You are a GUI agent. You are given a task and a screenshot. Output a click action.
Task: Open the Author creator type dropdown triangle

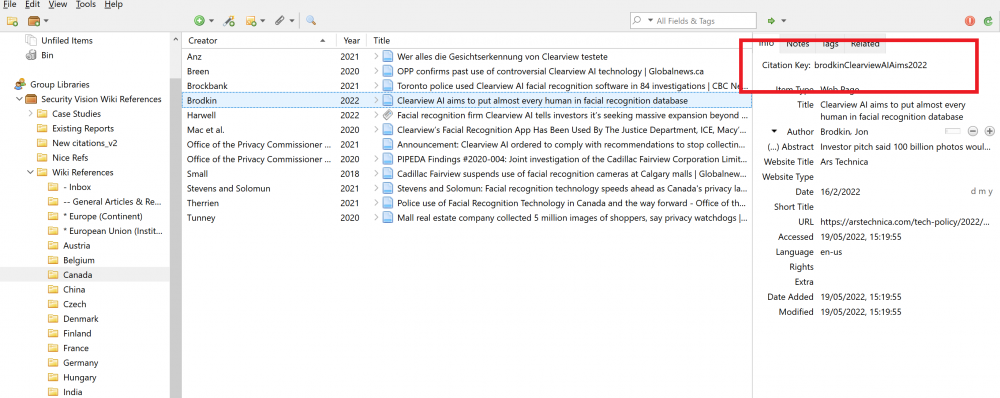click(775, 131)
